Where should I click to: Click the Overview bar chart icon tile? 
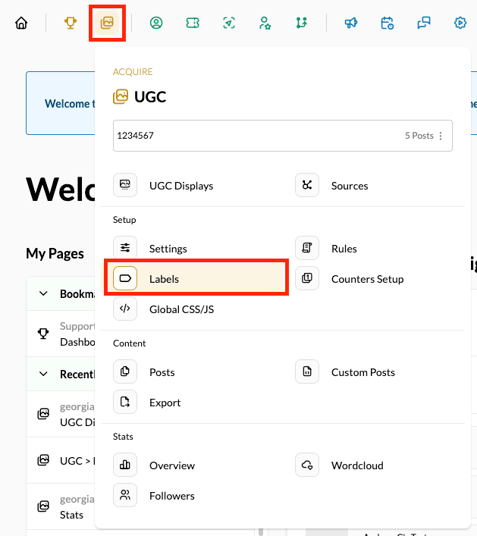tap(125, 465)
